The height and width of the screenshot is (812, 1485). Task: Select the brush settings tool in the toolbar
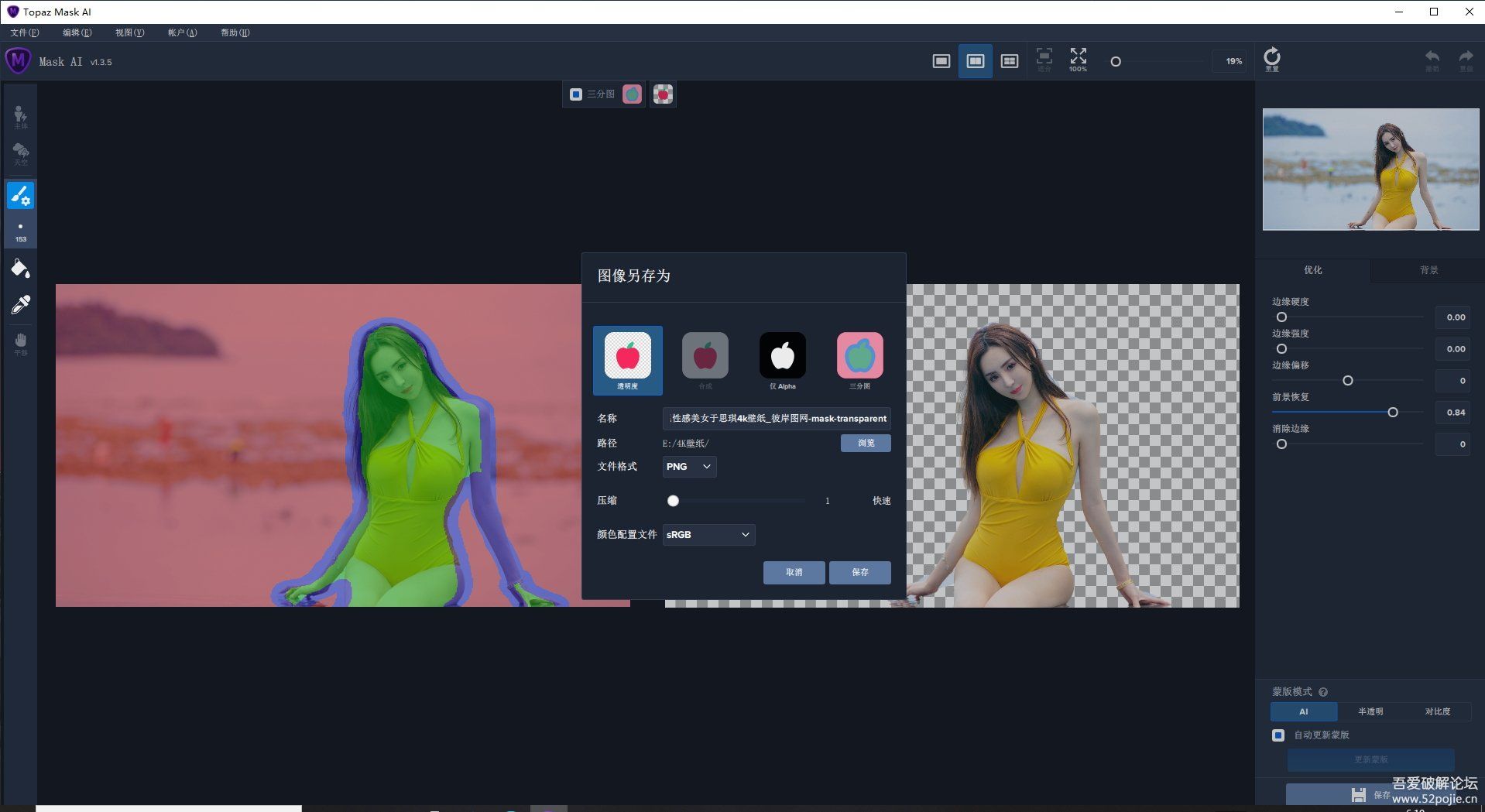click(20, 195)
